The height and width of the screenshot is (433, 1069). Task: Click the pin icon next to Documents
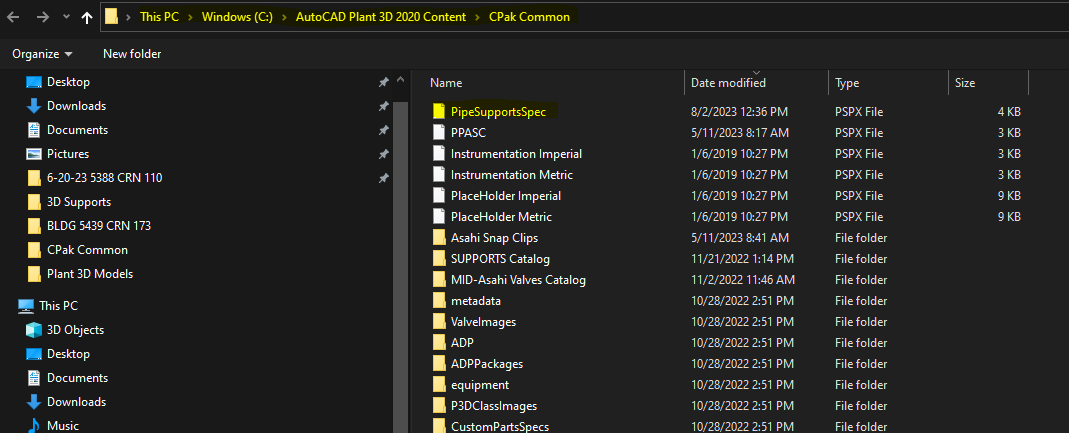point(384,130)
